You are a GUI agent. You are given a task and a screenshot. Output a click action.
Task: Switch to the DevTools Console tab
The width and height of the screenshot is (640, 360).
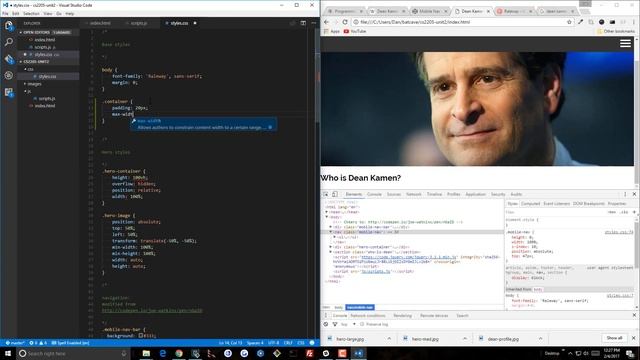374,194
